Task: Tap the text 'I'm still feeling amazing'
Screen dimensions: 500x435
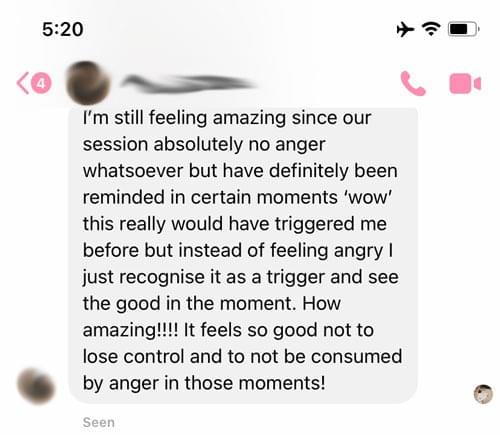Action: point(184,118)
